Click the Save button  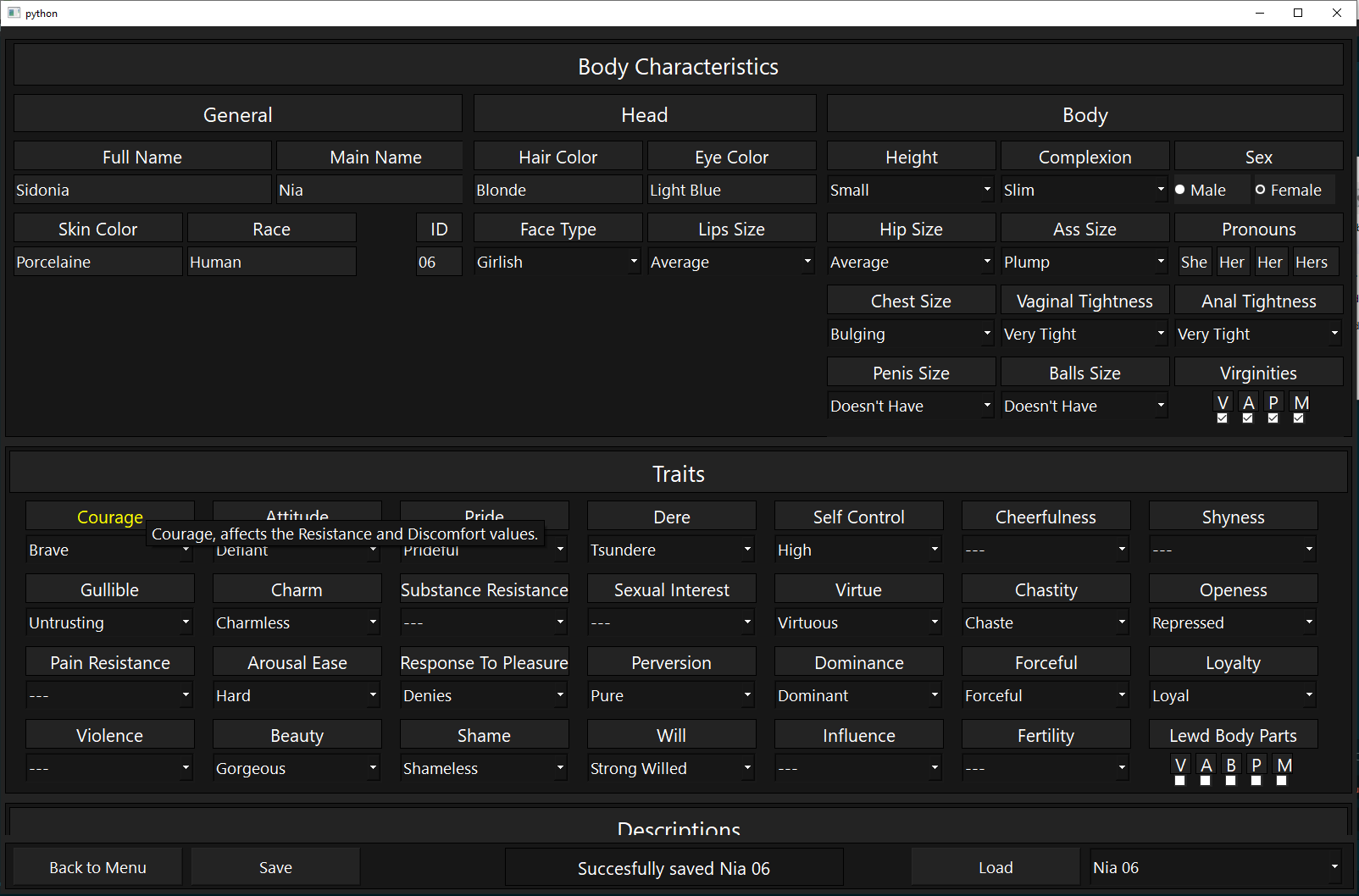pos(275,868)
